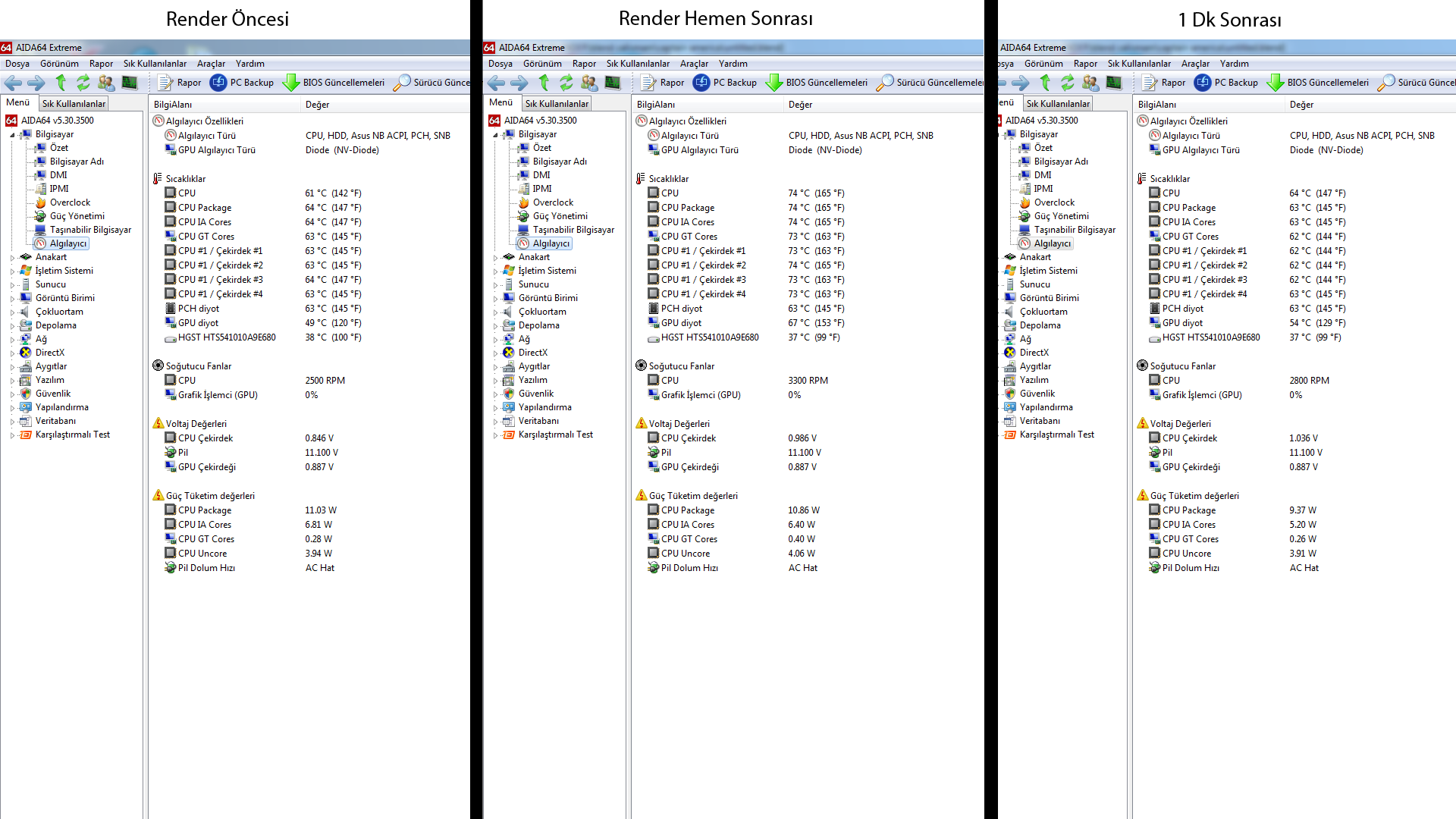Collapse Bilgisayar node in Render Hemen Sonrası tree
This screenshot has height=819, width=1456.
[495, 135]
